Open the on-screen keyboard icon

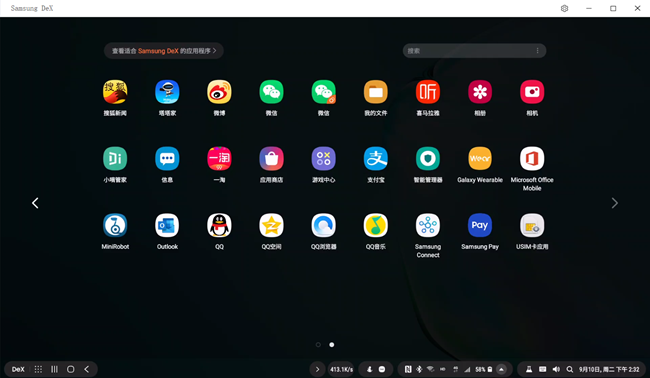coord(542,369)
